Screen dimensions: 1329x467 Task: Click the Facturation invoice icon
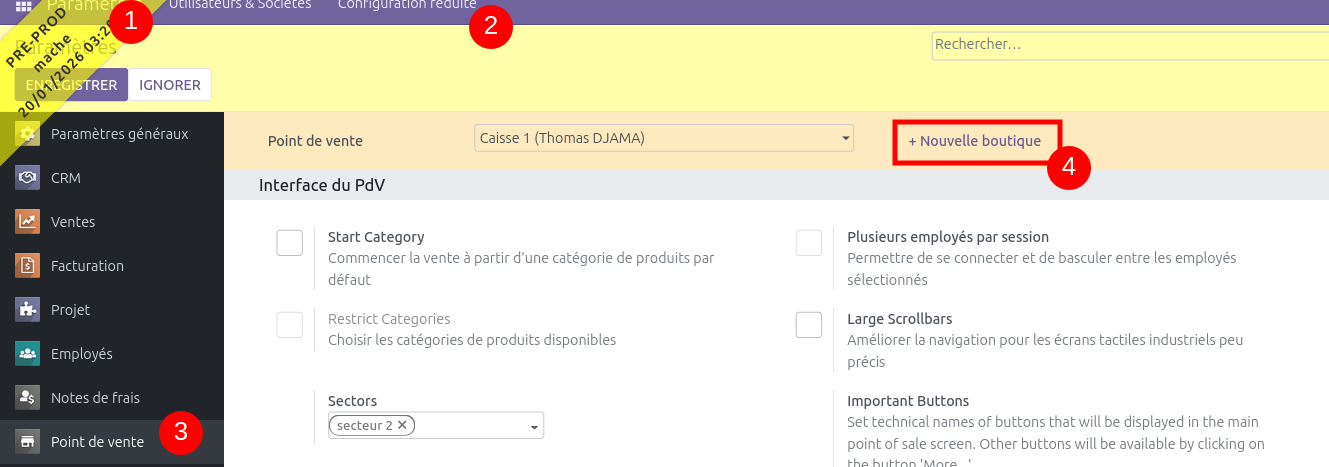coord(28,266)
